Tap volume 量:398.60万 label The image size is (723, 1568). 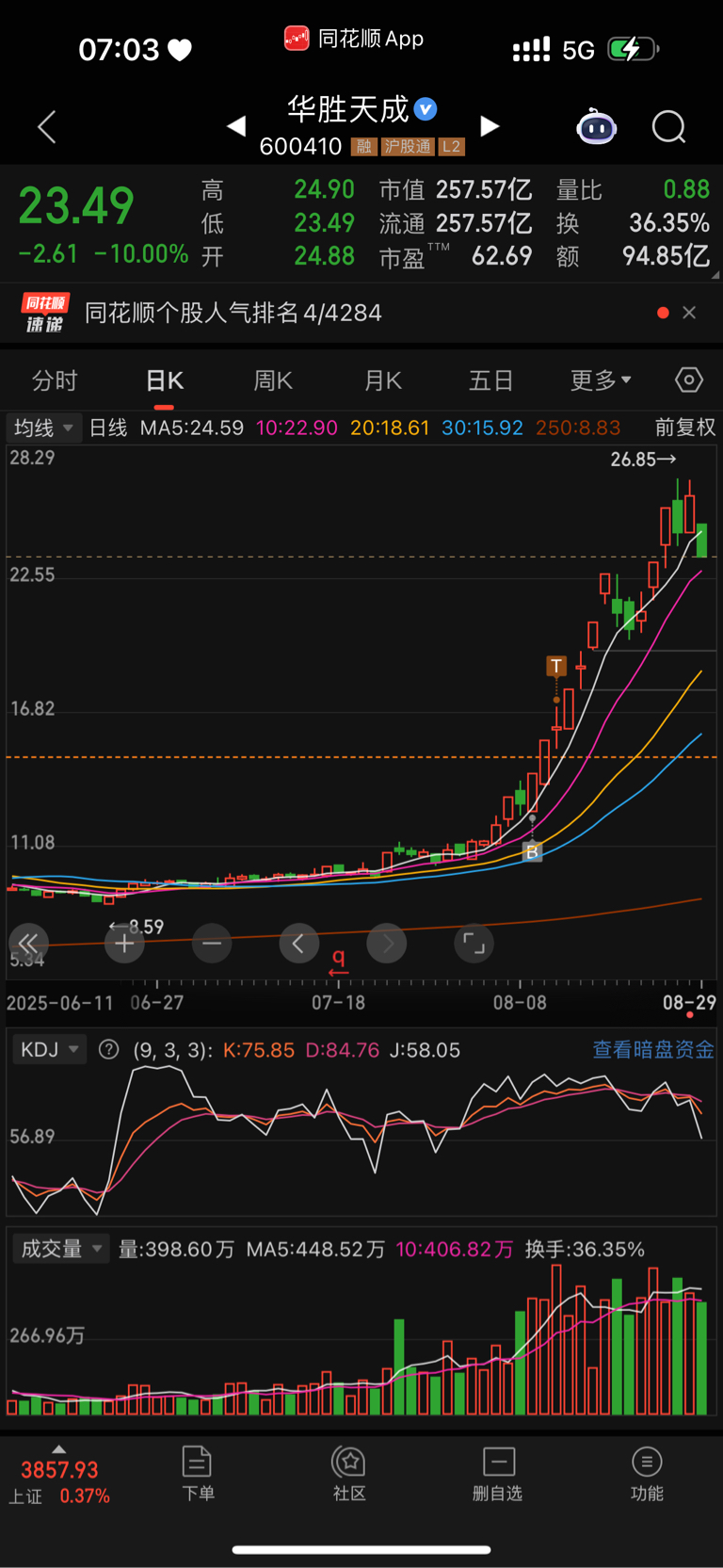coord(176,1249)
